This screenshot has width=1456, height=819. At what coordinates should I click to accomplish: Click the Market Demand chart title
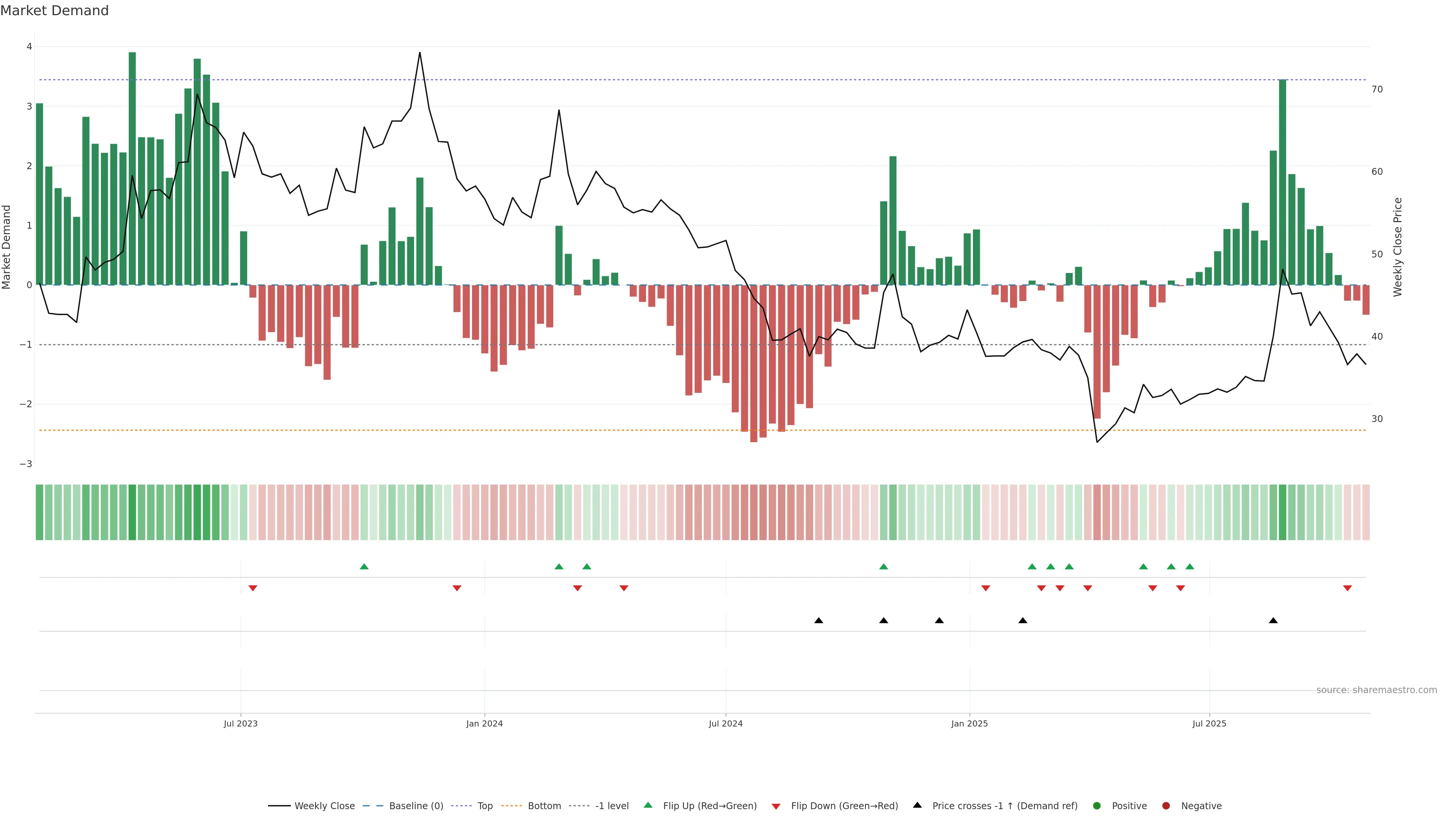[x=54, y=11]
